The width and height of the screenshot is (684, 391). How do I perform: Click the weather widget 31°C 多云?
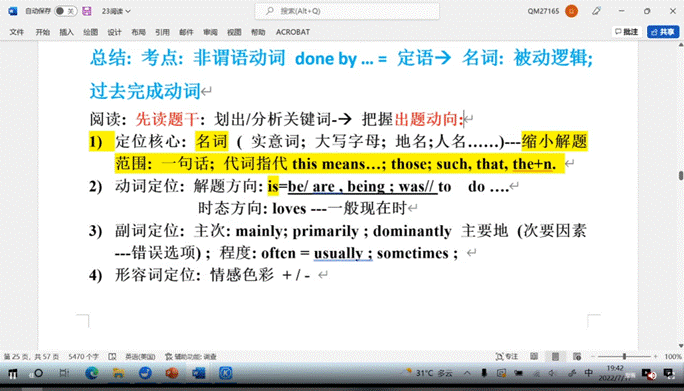[428, 373]
